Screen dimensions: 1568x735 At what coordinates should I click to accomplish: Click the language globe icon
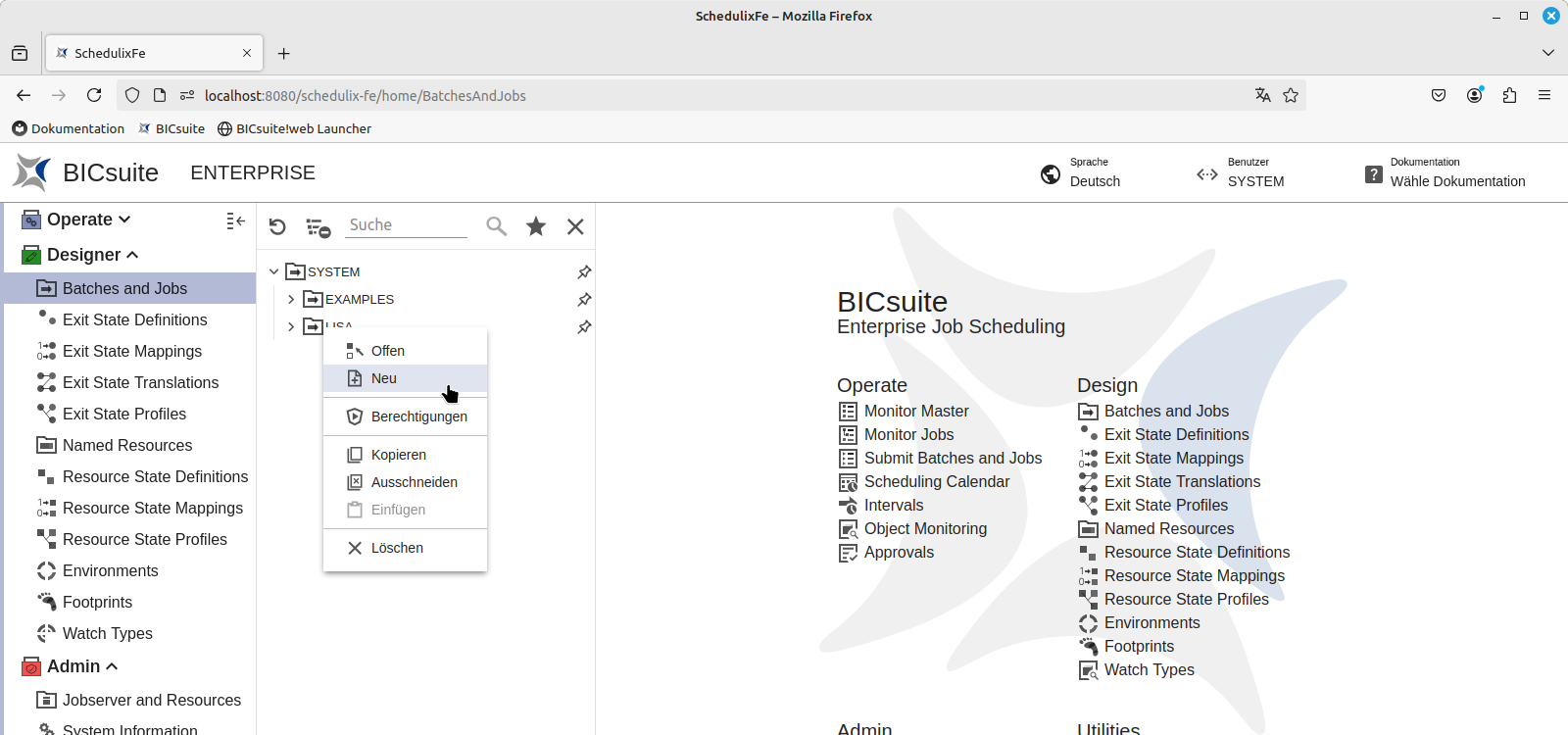point(1051,174)
